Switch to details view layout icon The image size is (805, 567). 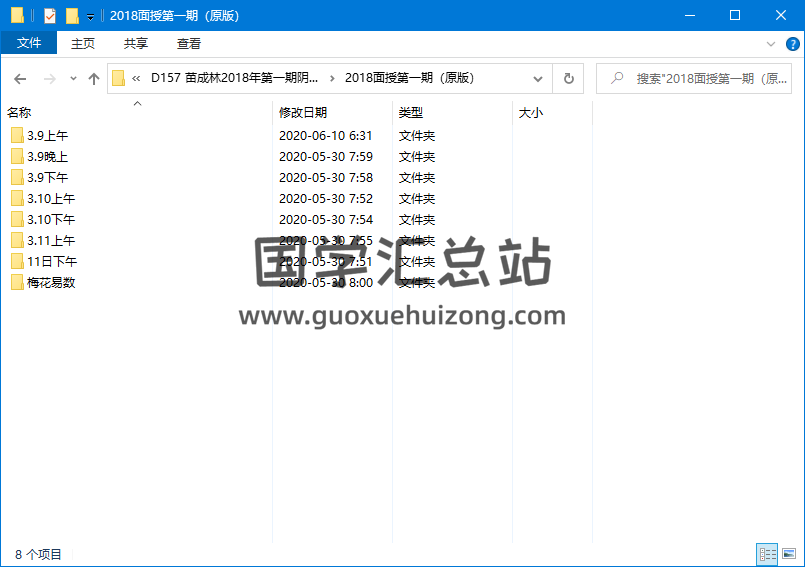(x=767, y=554)
